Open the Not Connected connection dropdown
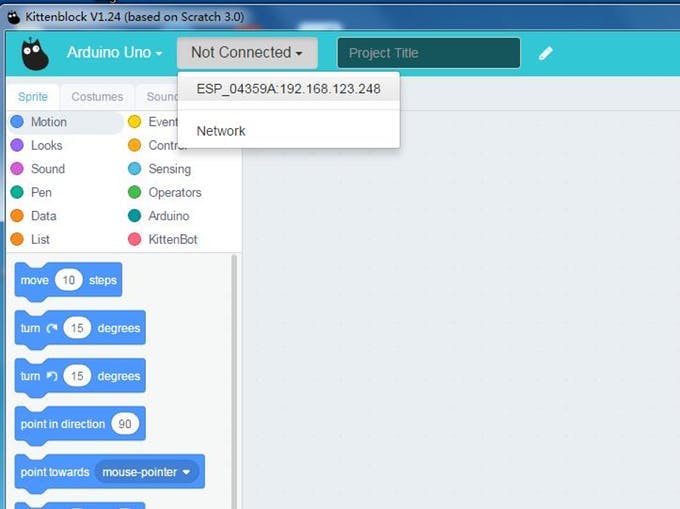Viewport: 680px width, 509px height. coord(247,52)
